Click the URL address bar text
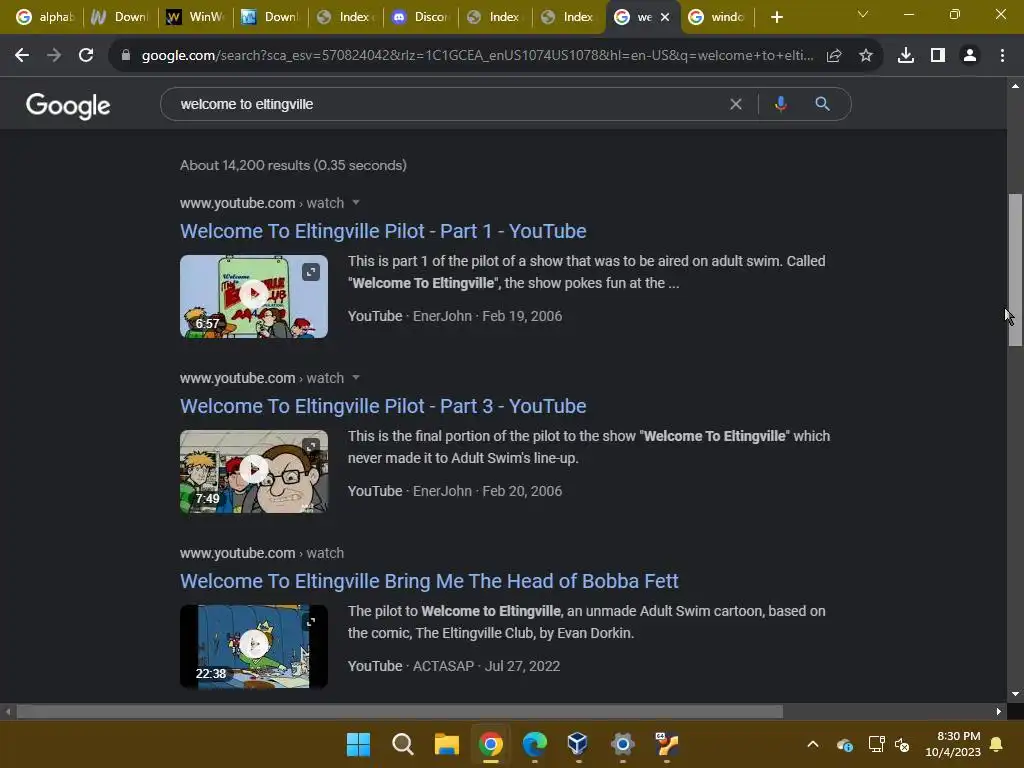This screenshot has height=768, width=1024. 478,56
